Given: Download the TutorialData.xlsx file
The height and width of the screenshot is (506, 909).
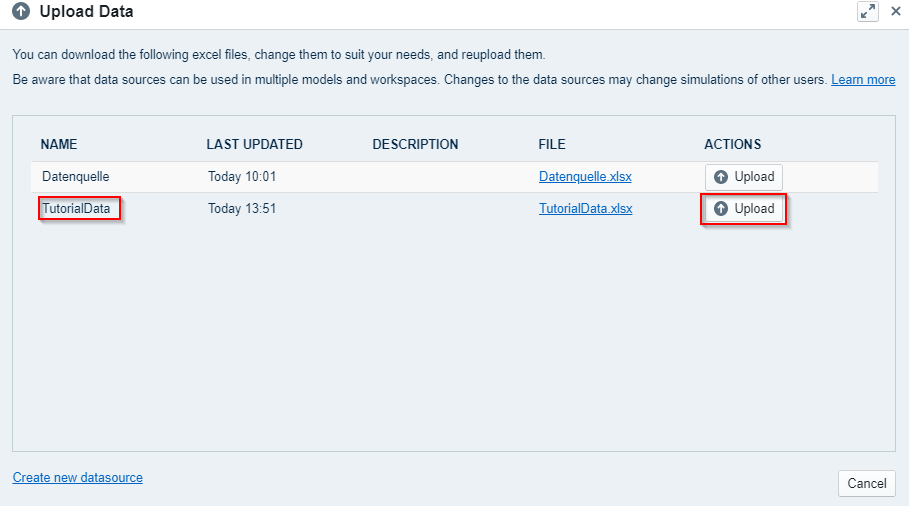Looking at the screenshot, I should [585, 208].
